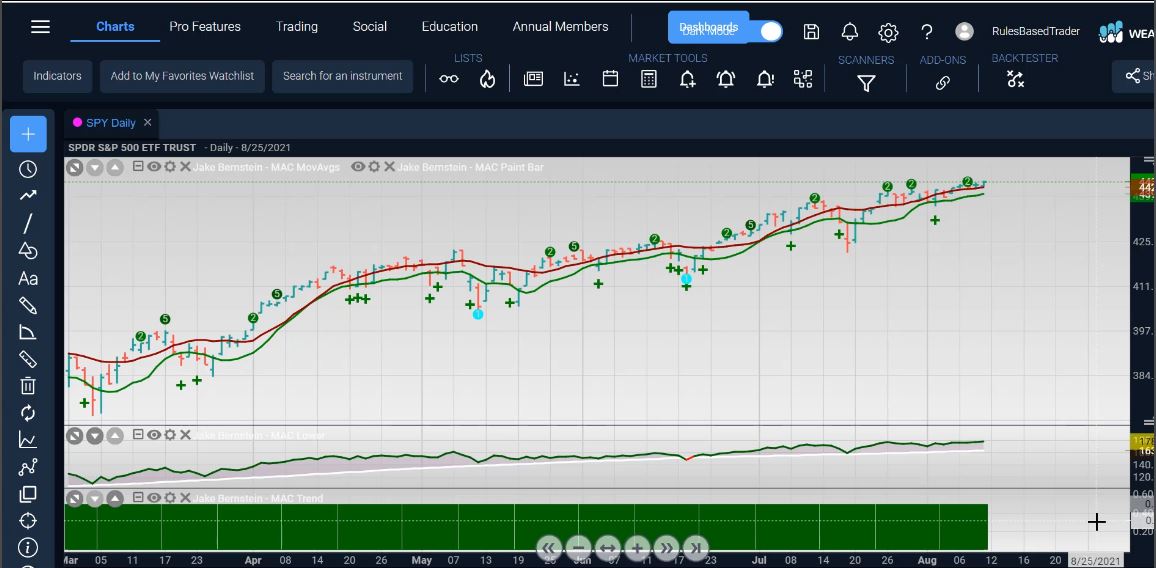
Task: Select the pencil freehand tool
Action: (28, 305)
